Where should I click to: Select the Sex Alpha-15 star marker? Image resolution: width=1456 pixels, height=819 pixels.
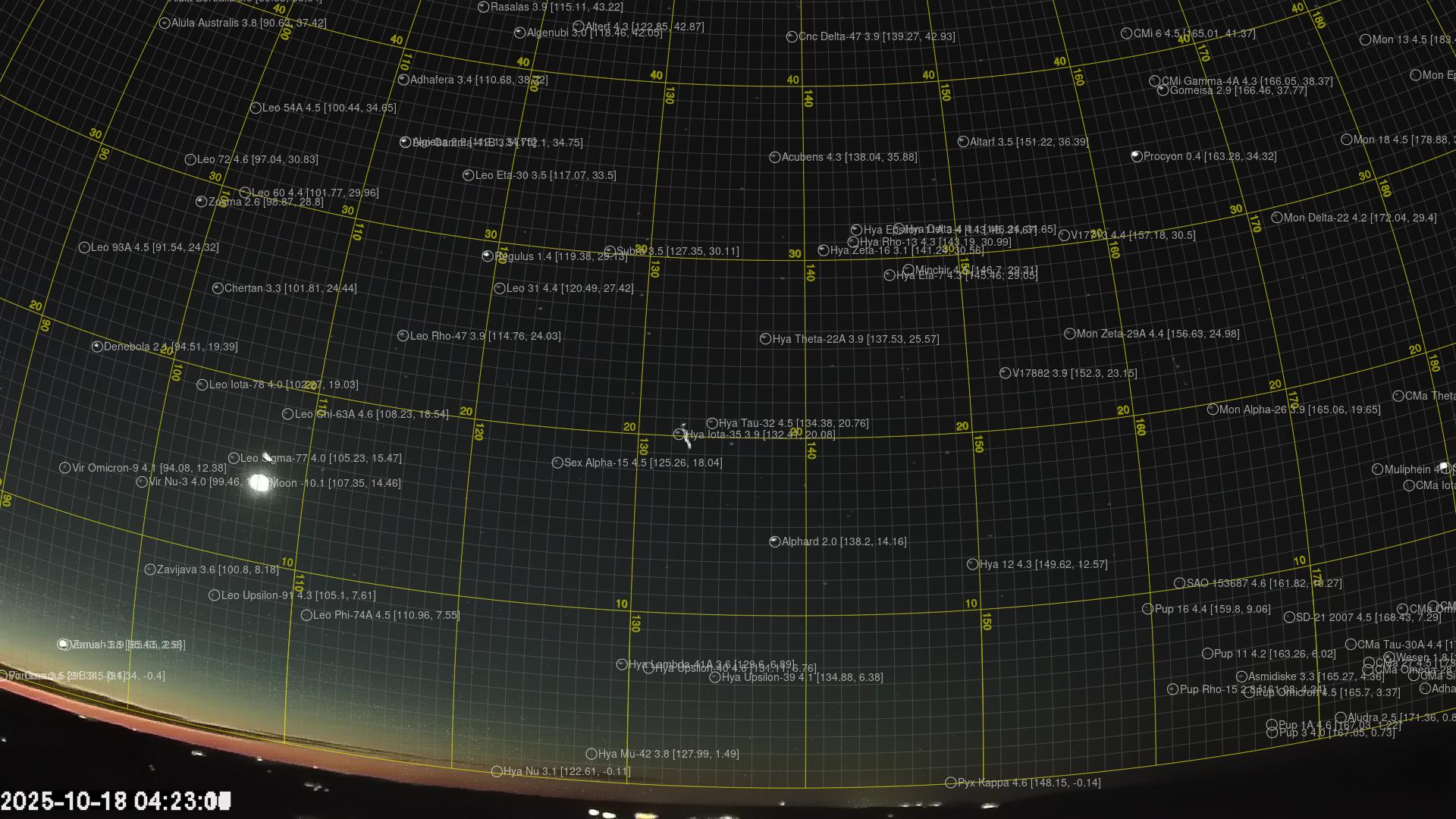557,463
